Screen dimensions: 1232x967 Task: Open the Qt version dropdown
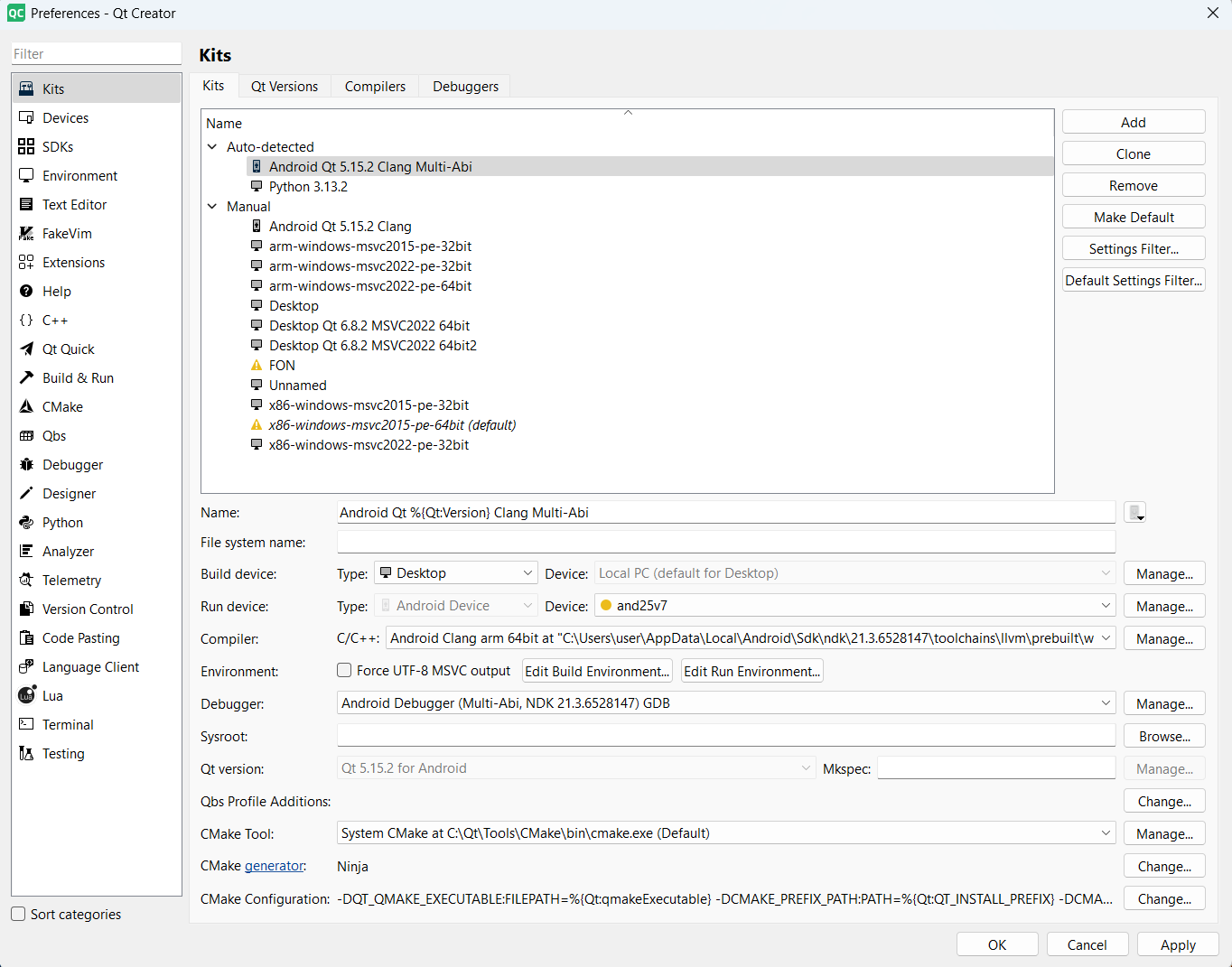tap(576, 768)
